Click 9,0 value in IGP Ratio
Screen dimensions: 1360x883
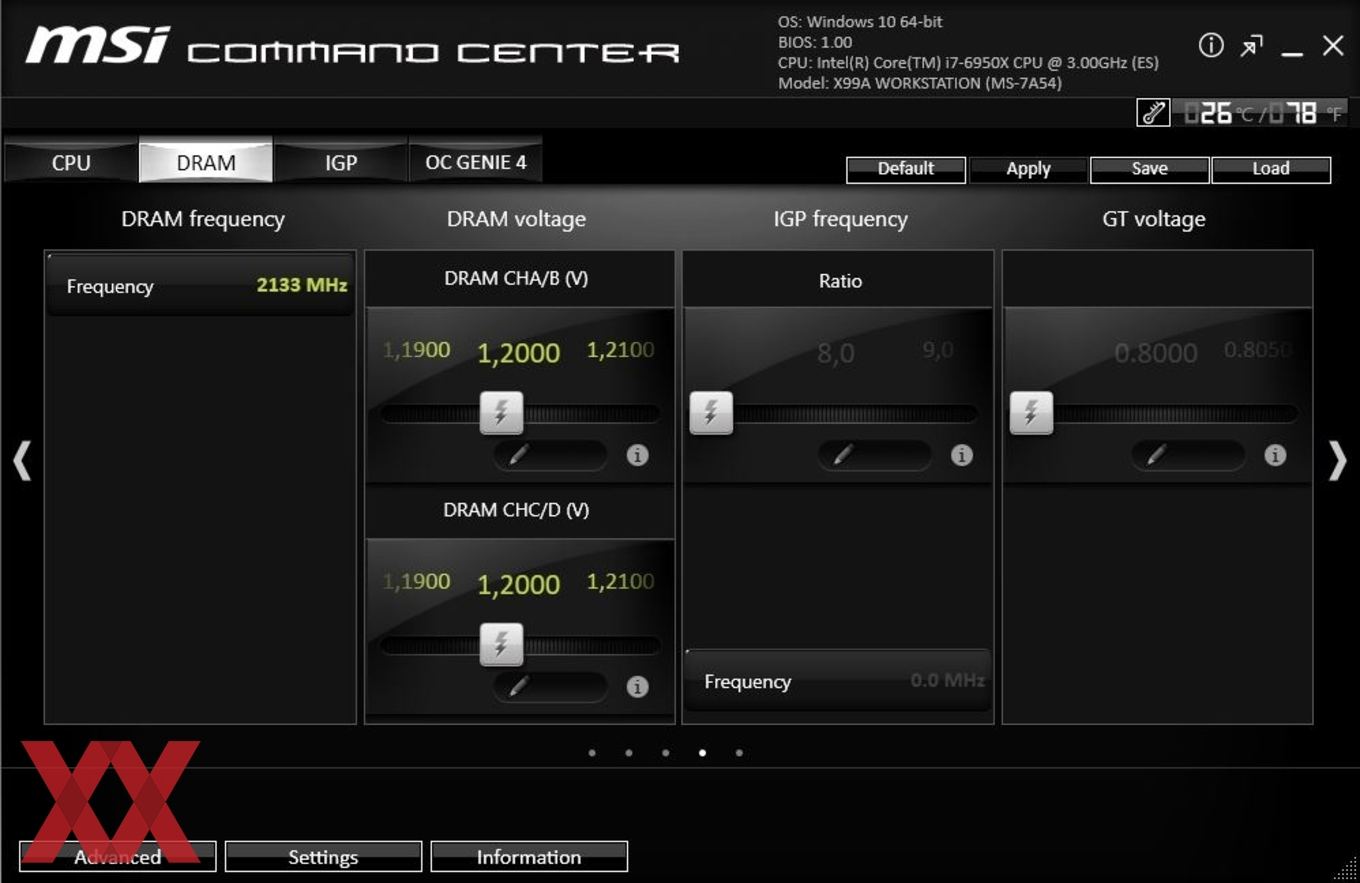(x=938, y=350)
